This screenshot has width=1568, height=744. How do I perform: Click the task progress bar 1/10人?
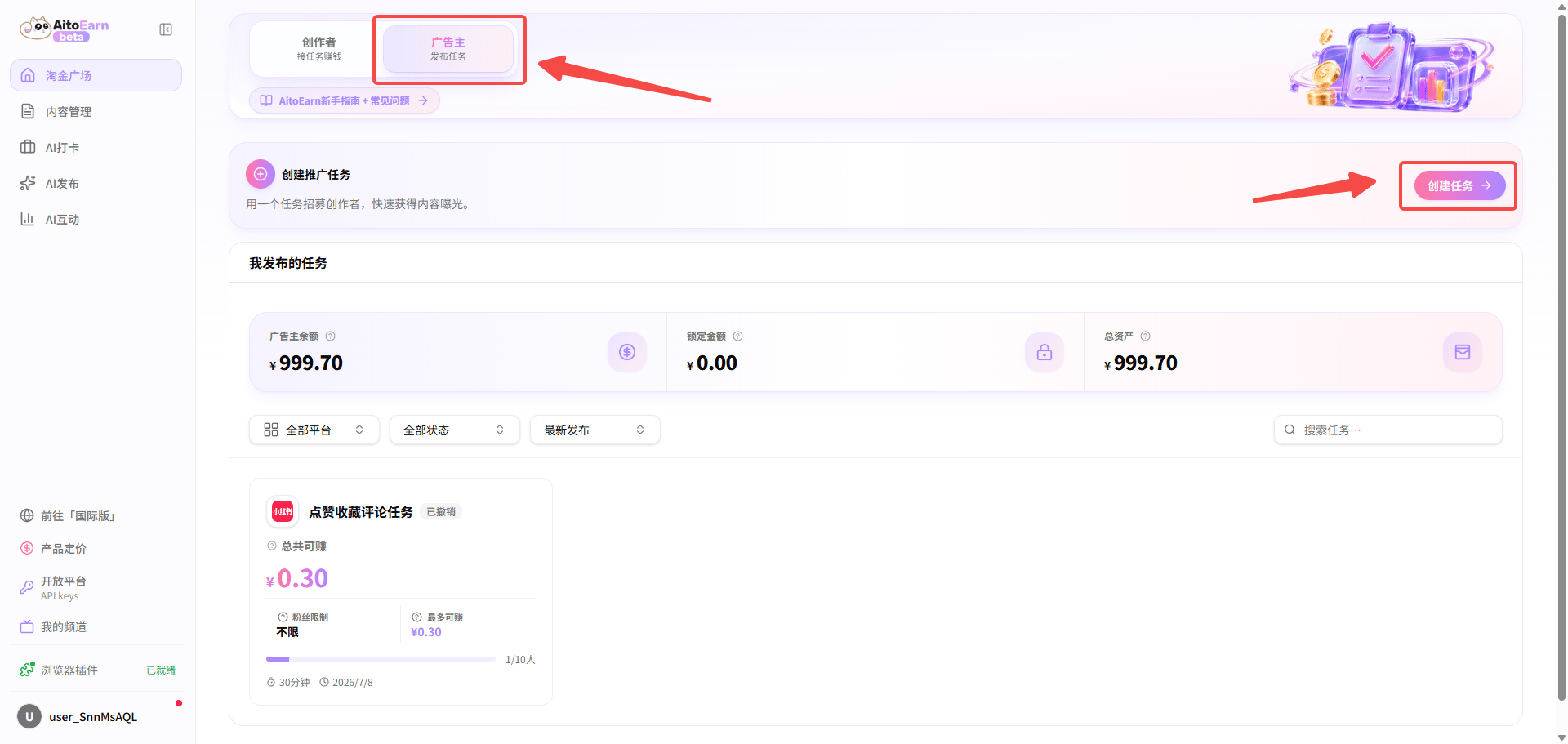(x=381, y=659)
